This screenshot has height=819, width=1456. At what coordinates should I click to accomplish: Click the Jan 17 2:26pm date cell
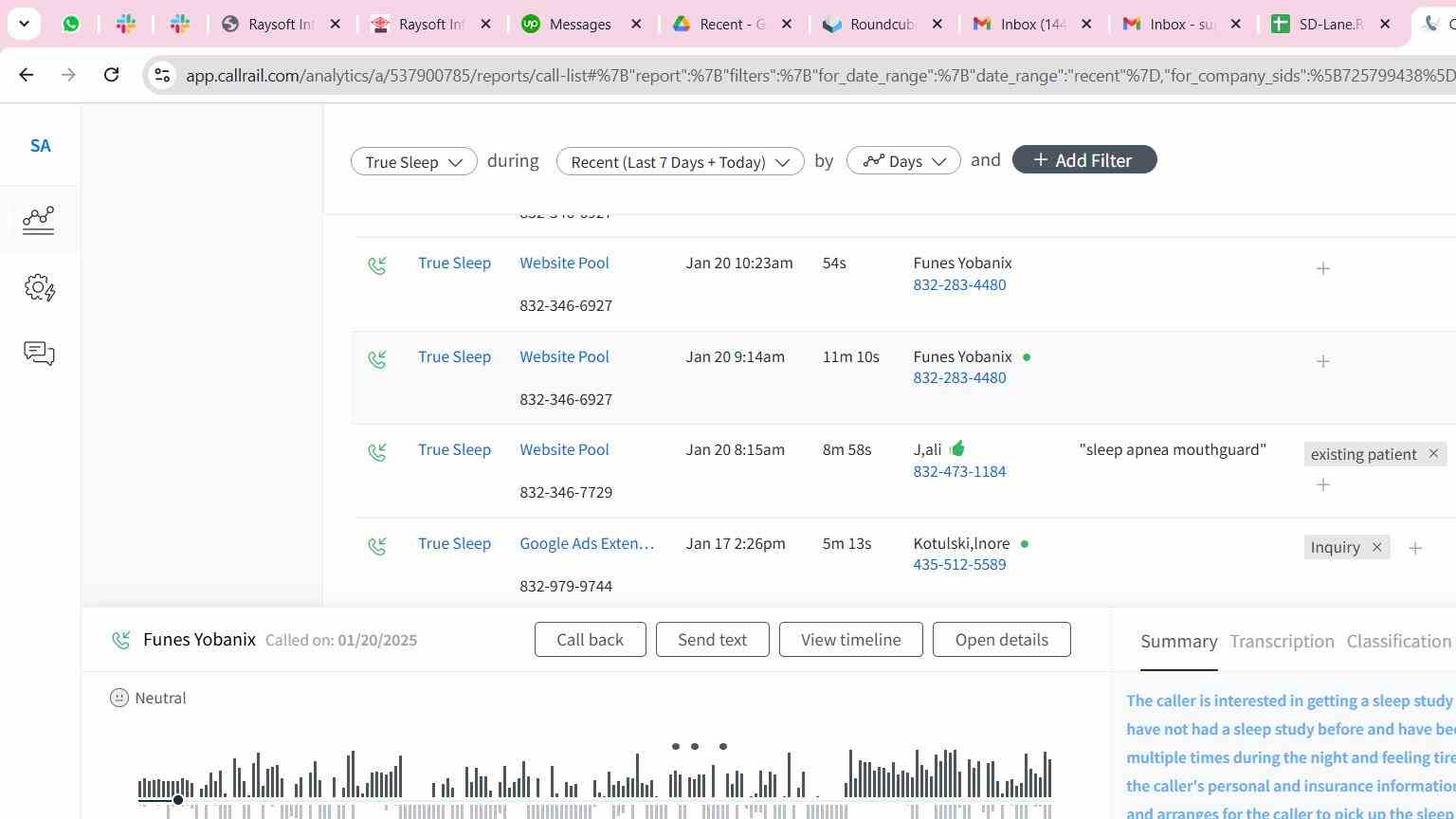click(736, 543)
